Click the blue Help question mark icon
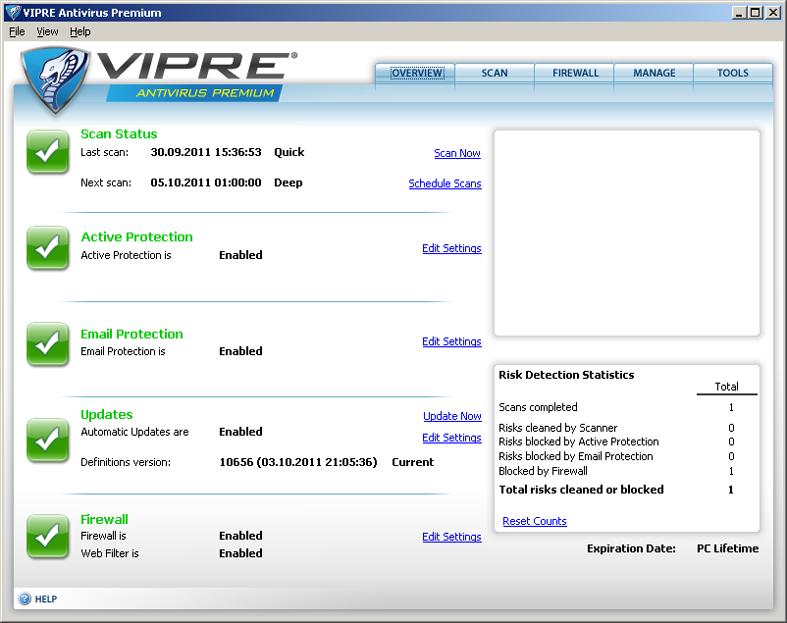The height and width of the screenshot is (623, 787). click(x=24, y=599)
